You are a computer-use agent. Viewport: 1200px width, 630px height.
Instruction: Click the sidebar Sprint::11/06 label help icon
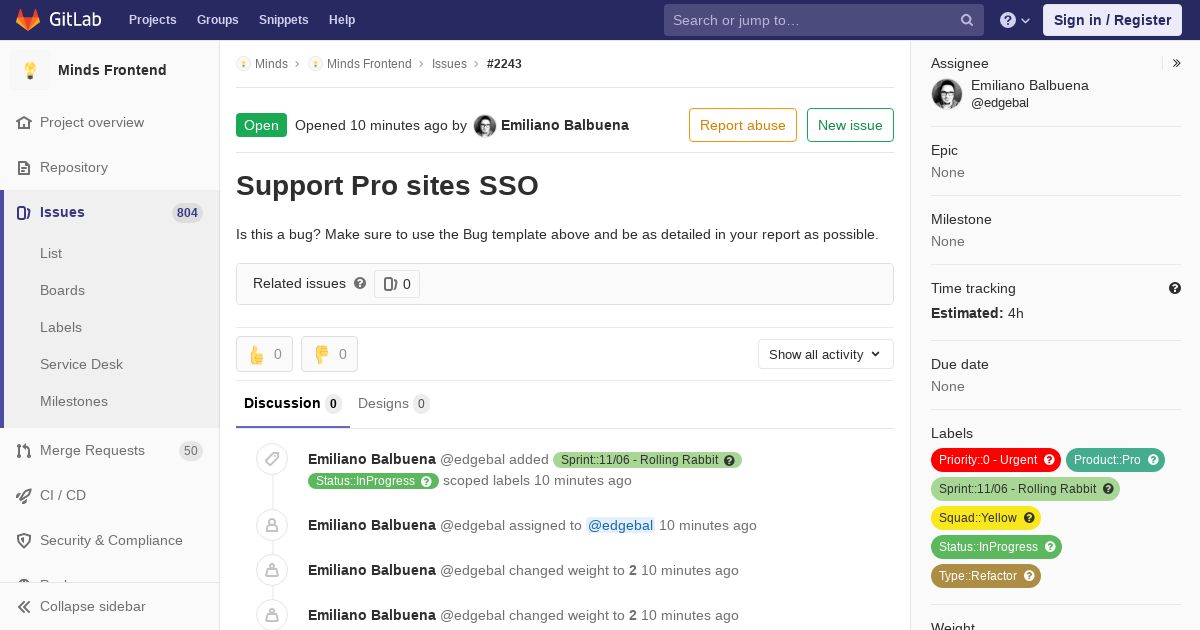1108,489
